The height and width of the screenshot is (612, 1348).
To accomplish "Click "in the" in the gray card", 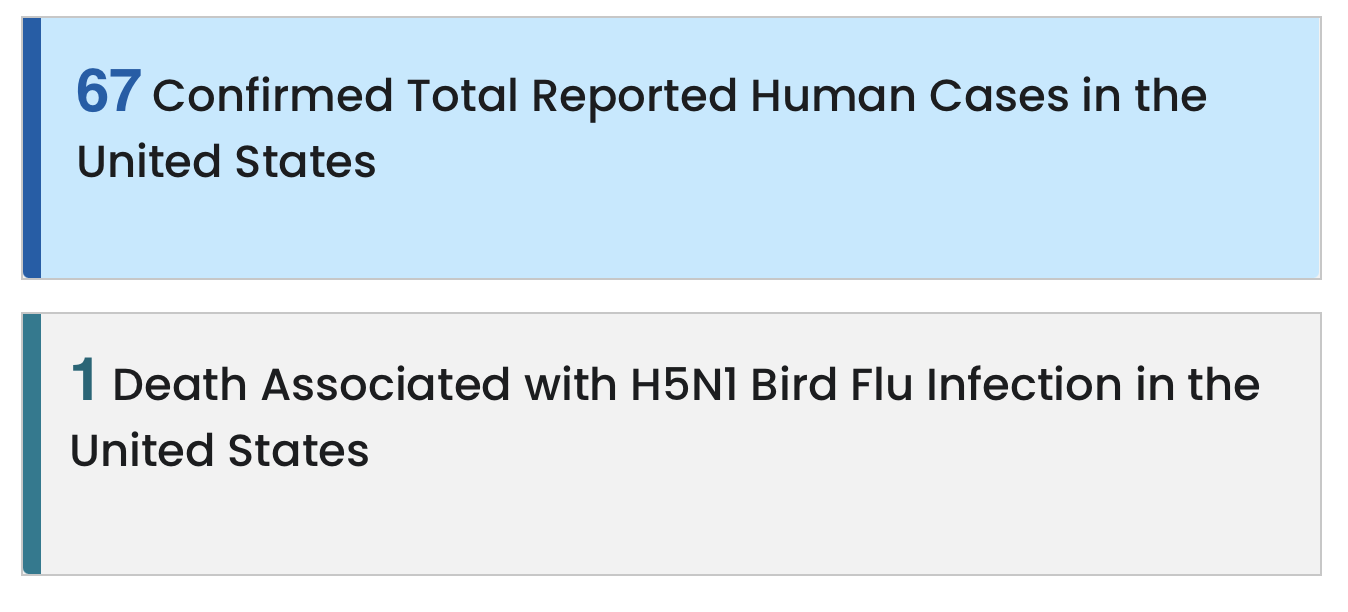I will (1197, 385).
